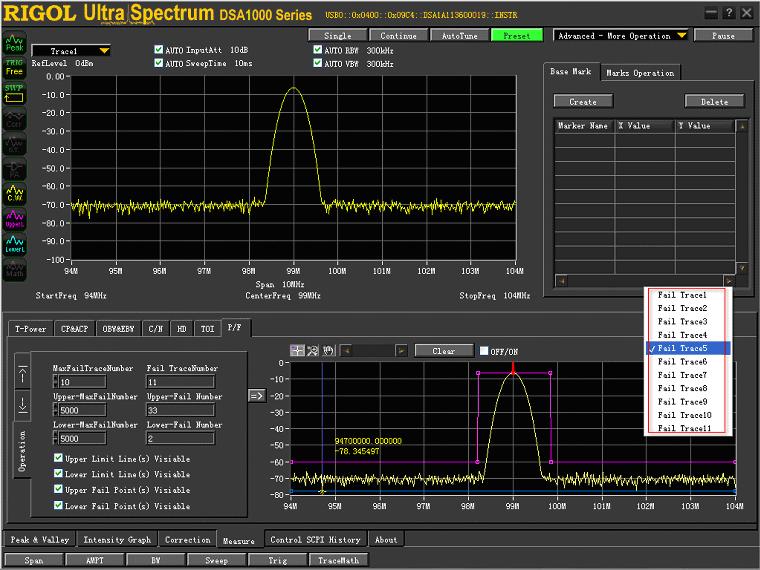Click the Peak icon in left sidebar

pos(14,45)
